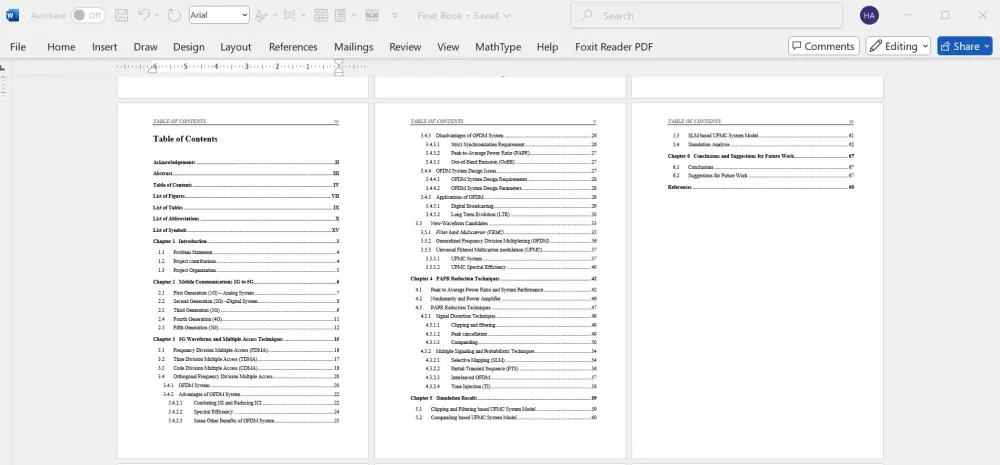Image resolution: width=1000 pixels, height=465 pixels.
Task: Click the line spacing icon in quick access toolbar
Action: [289, 15]
